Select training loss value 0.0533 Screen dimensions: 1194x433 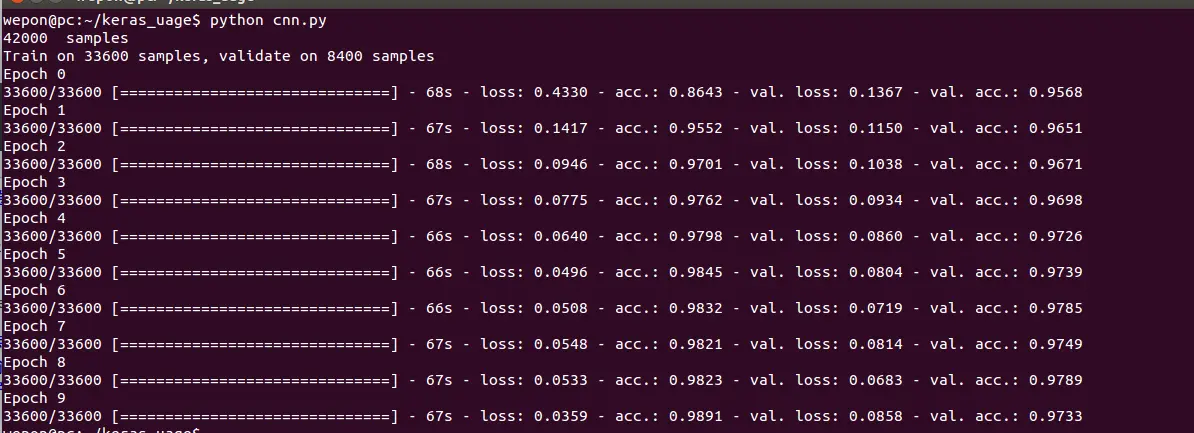coord(560,380)
